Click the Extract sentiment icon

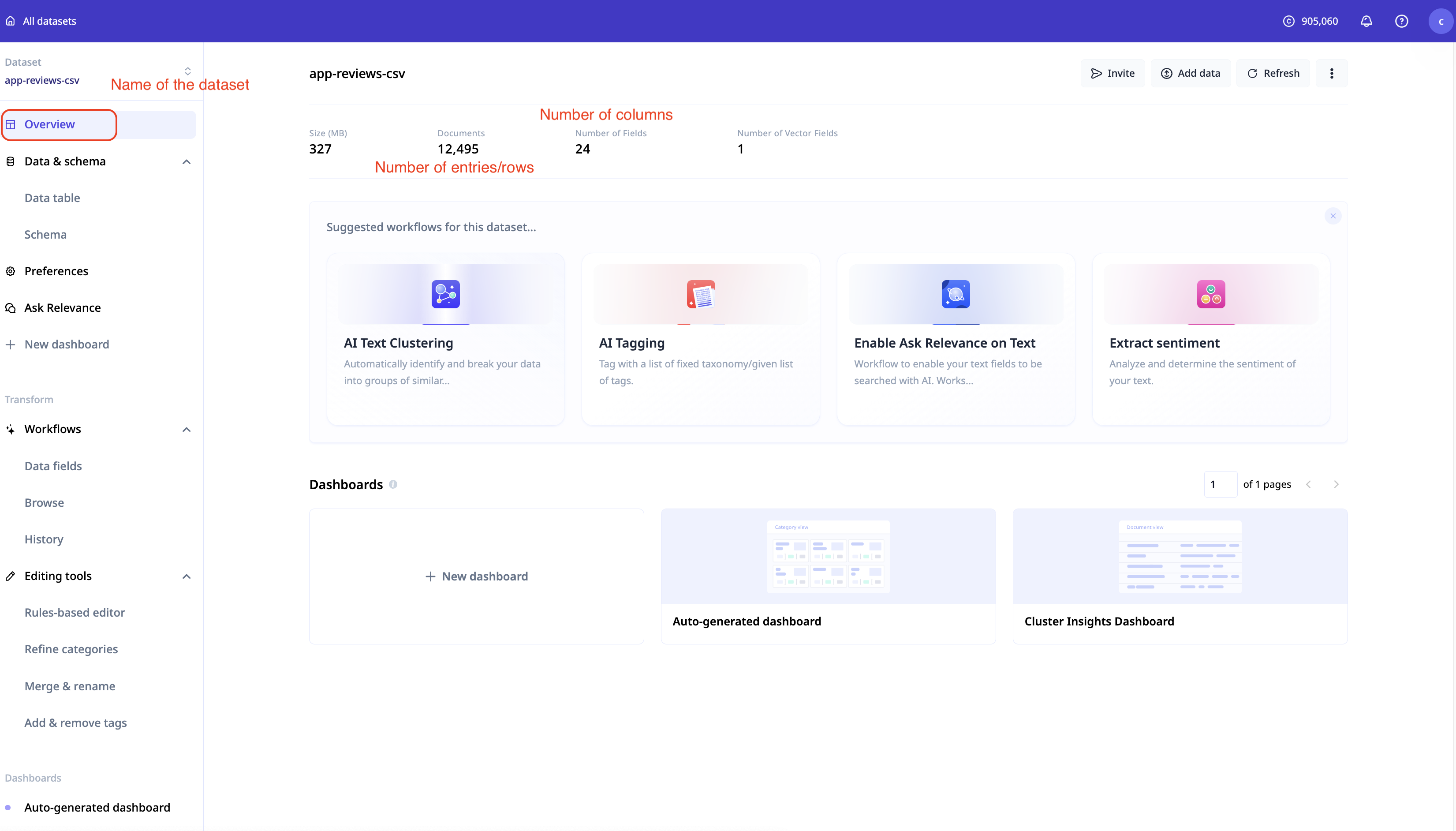[x=1211, y=295]
